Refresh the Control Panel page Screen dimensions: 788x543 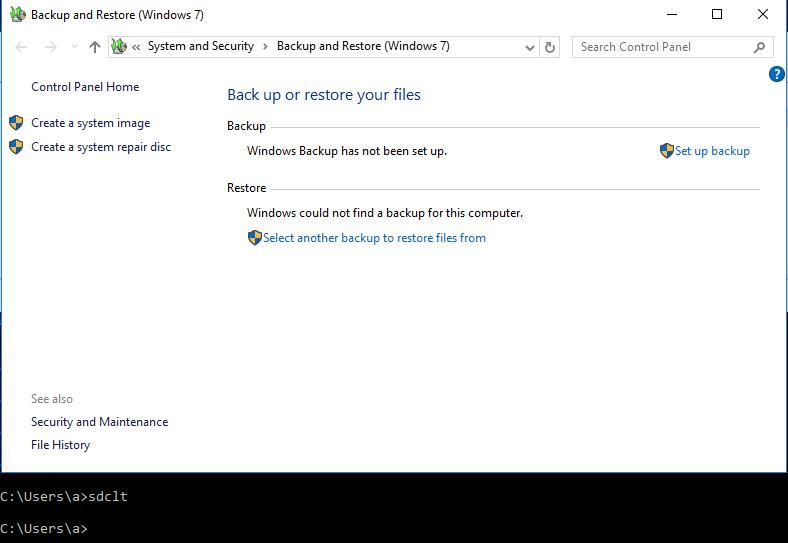(x=550, y=47)
